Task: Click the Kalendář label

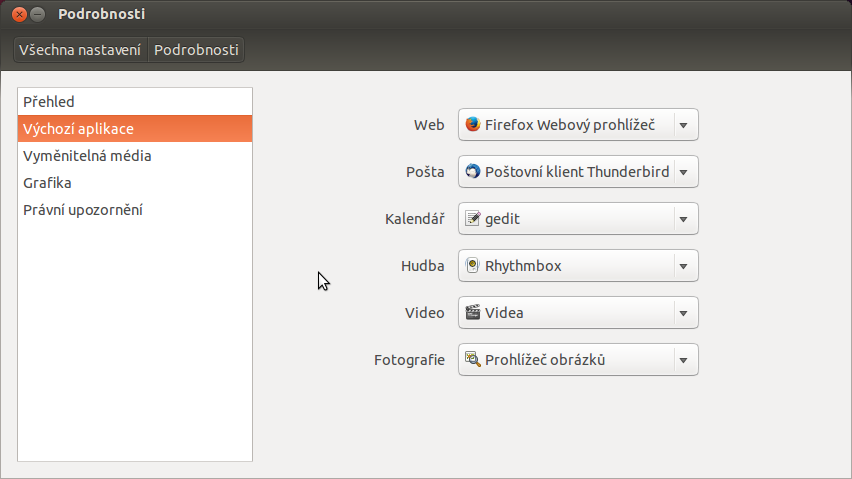Action: [x=415, y=218]
